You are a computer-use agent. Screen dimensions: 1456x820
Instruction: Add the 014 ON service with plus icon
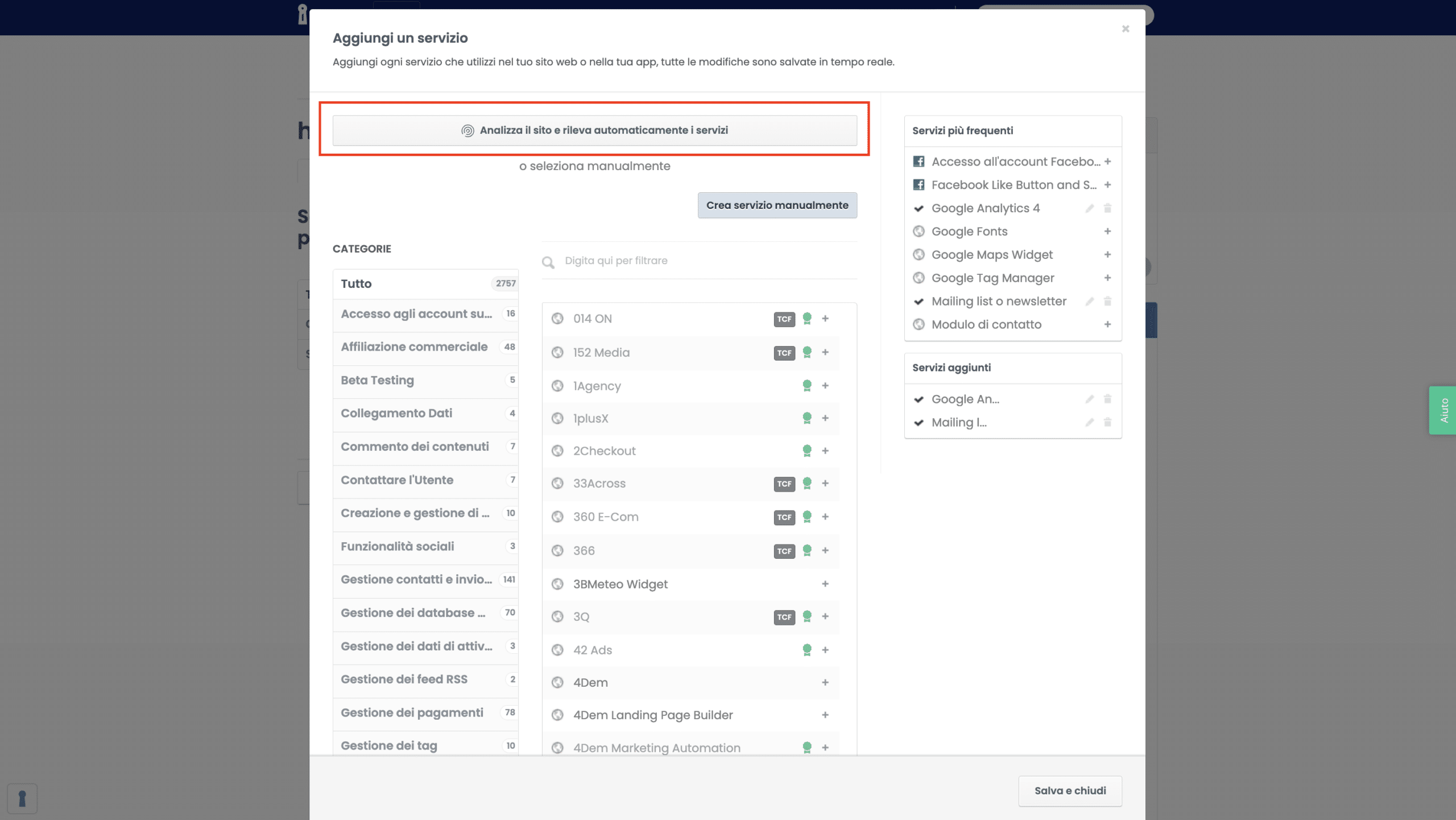point(825,319)
